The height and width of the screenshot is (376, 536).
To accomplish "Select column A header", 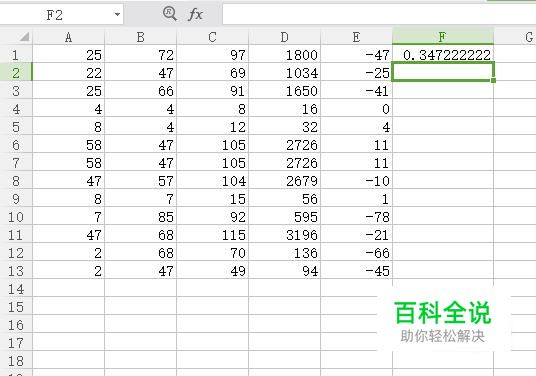I will [x=68, y=37].
